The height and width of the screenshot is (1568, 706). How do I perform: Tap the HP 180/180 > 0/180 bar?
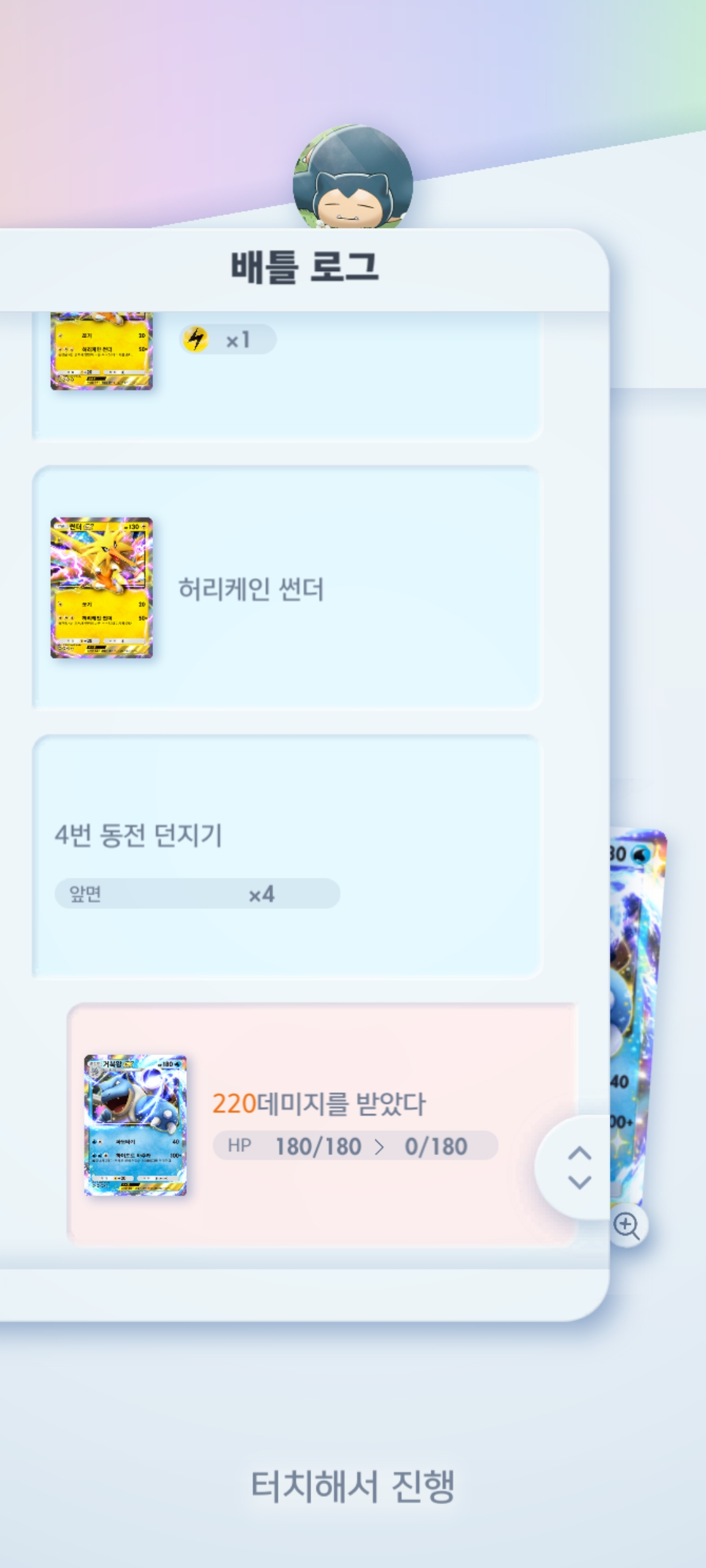click(x=356, y=1145)
